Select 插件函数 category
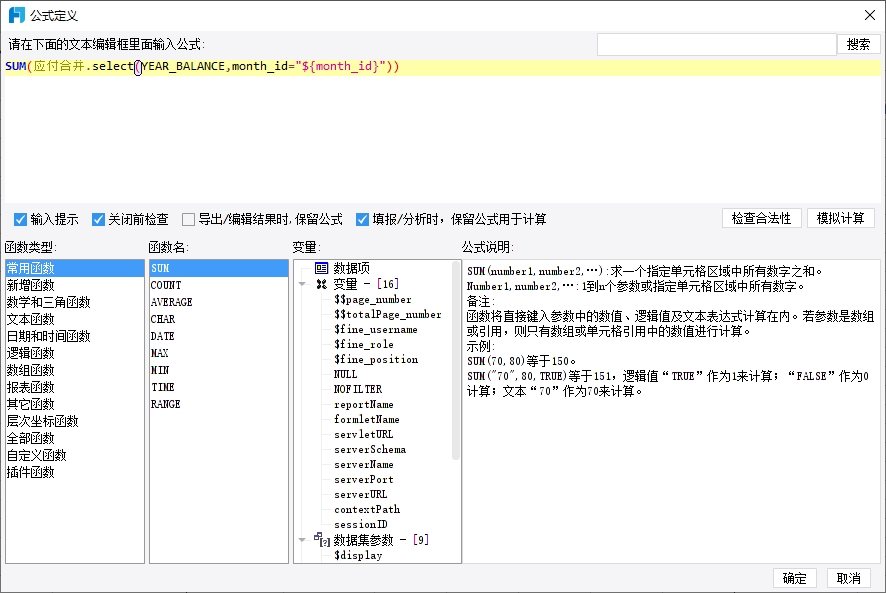Viewport: 886px width, 593px height. 75,471
